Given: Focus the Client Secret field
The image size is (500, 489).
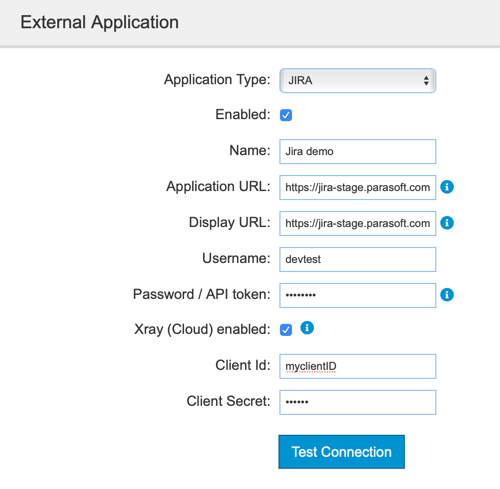Looking at the screenshot, I should pyautogui.click(x=358, y=402).
